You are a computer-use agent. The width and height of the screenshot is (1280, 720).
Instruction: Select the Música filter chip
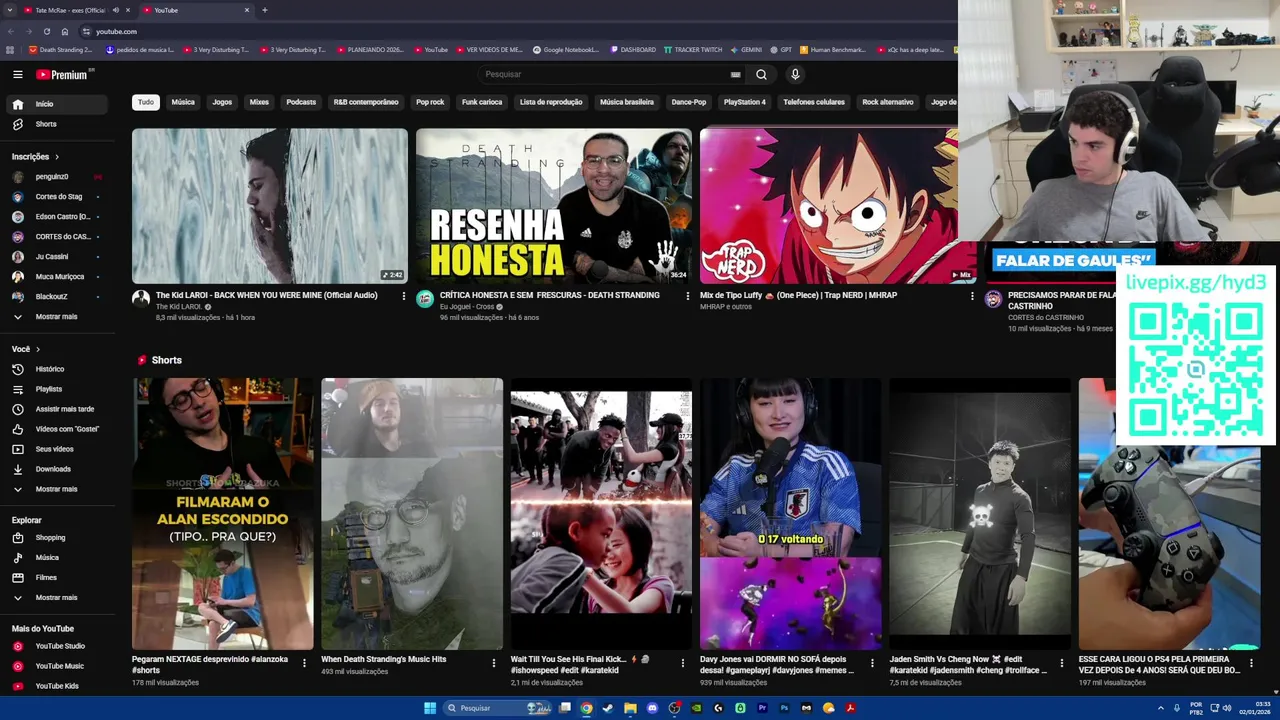(x=183, y=102)
